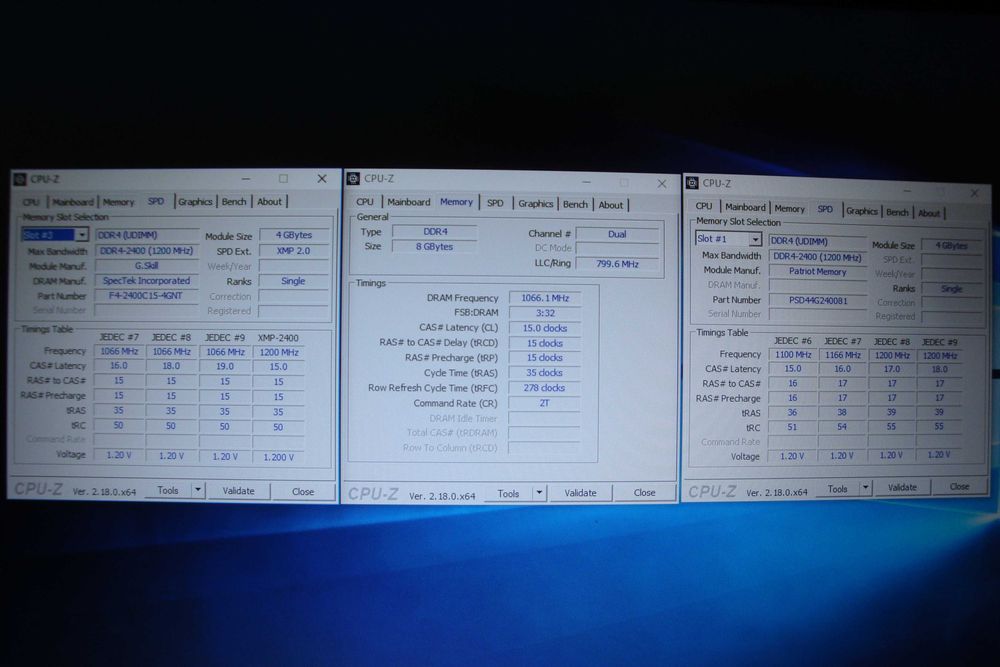Open Bench tab in right window

[x=897, y=212]
